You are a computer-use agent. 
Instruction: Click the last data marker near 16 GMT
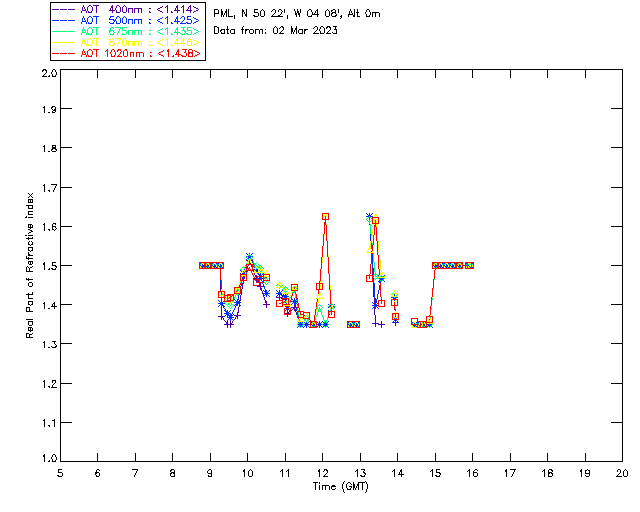(470, 265)
